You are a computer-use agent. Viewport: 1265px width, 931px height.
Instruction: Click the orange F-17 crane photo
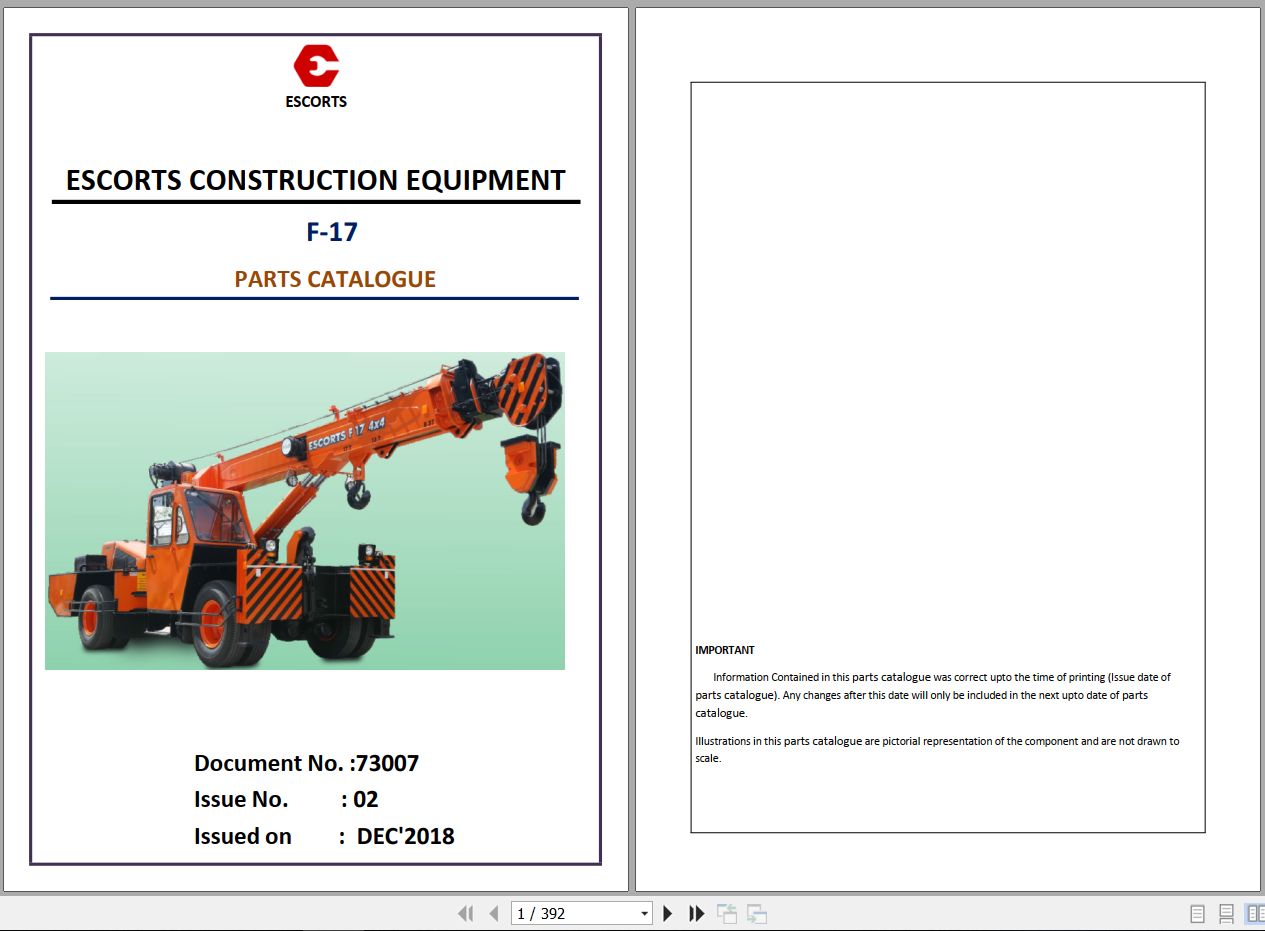click(x=305, y=510)
